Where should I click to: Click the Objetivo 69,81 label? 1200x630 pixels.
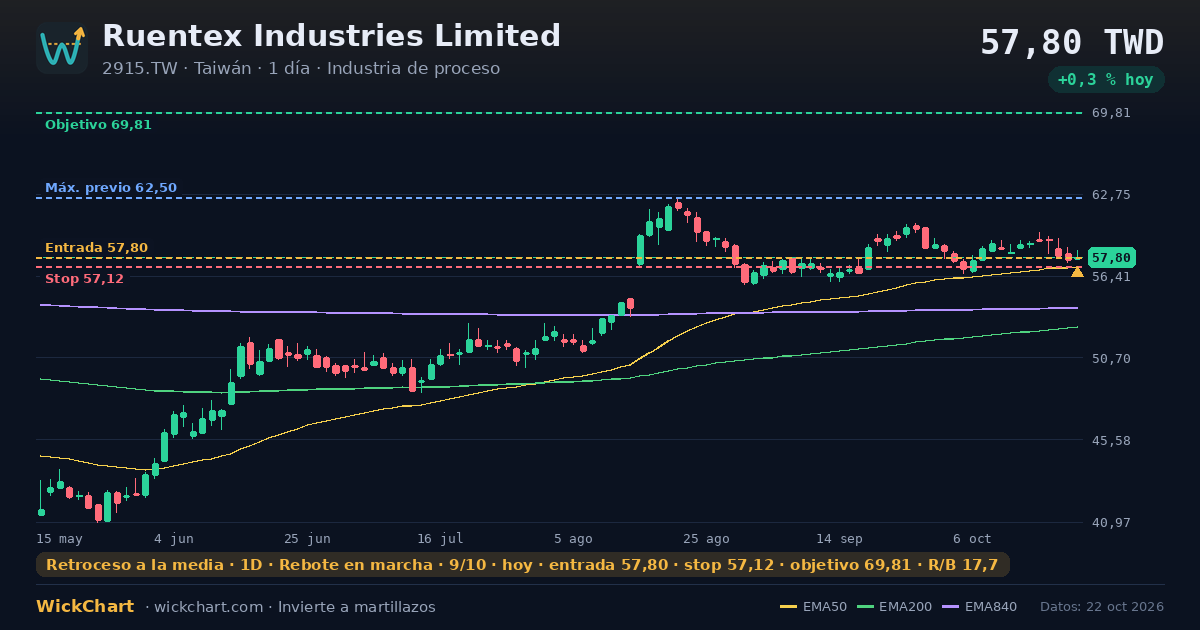click(x=98, y=125)
